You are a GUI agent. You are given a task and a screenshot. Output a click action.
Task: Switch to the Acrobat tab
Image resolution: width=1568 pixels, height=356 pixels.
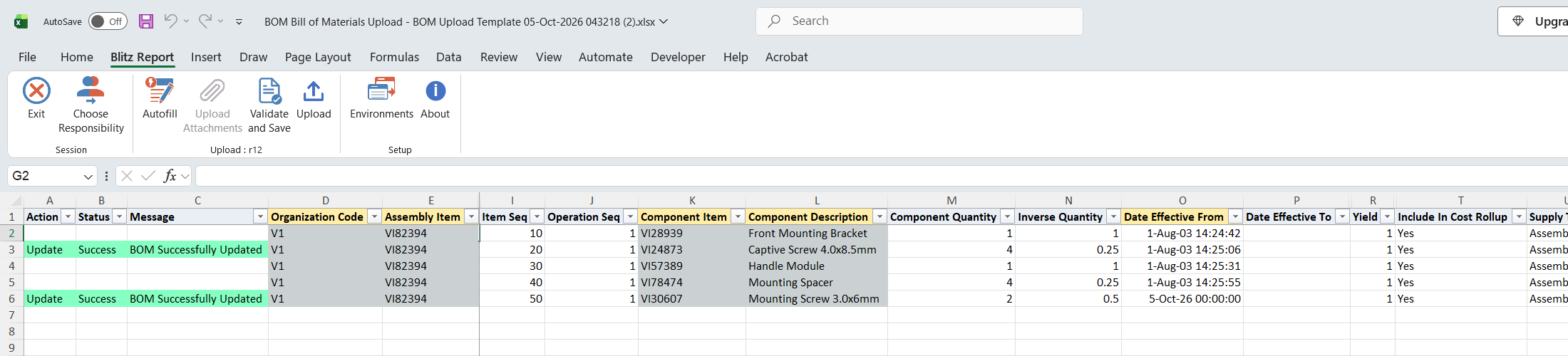pos(787,57)
